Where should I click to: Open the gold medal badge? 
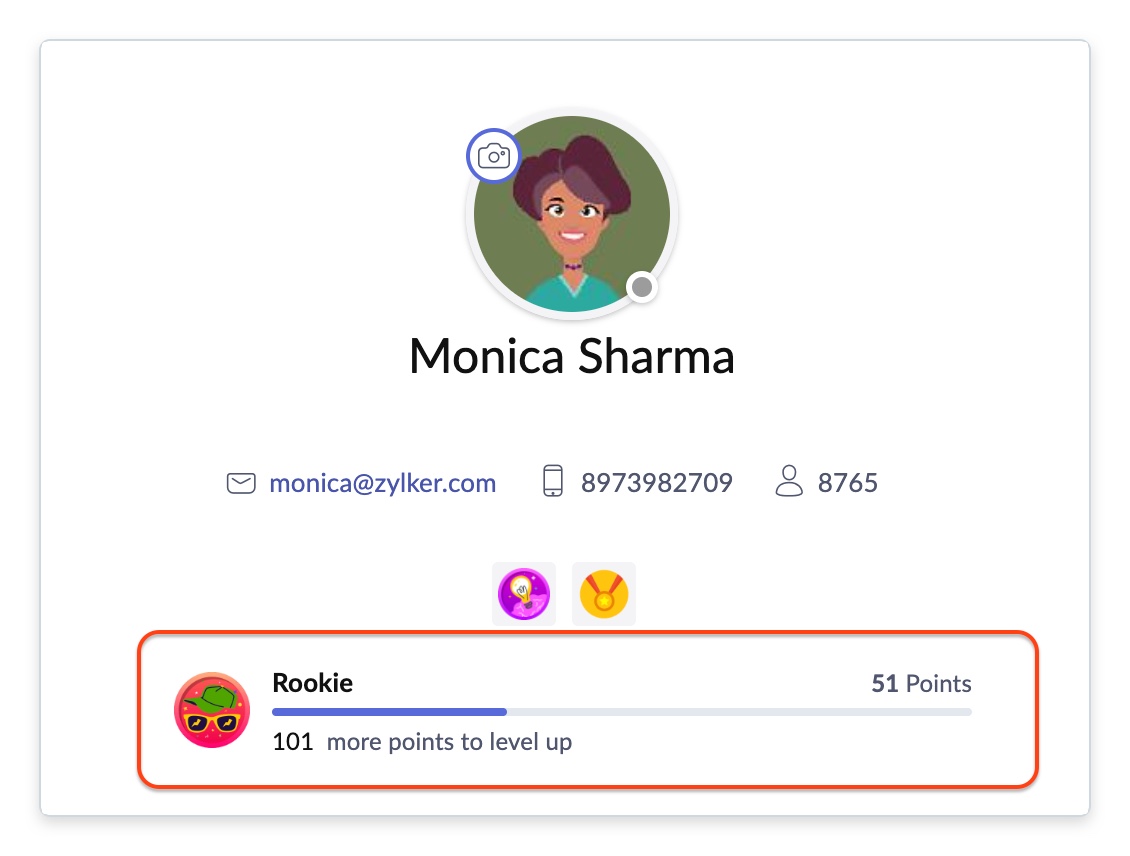click(x=604, y=594)
